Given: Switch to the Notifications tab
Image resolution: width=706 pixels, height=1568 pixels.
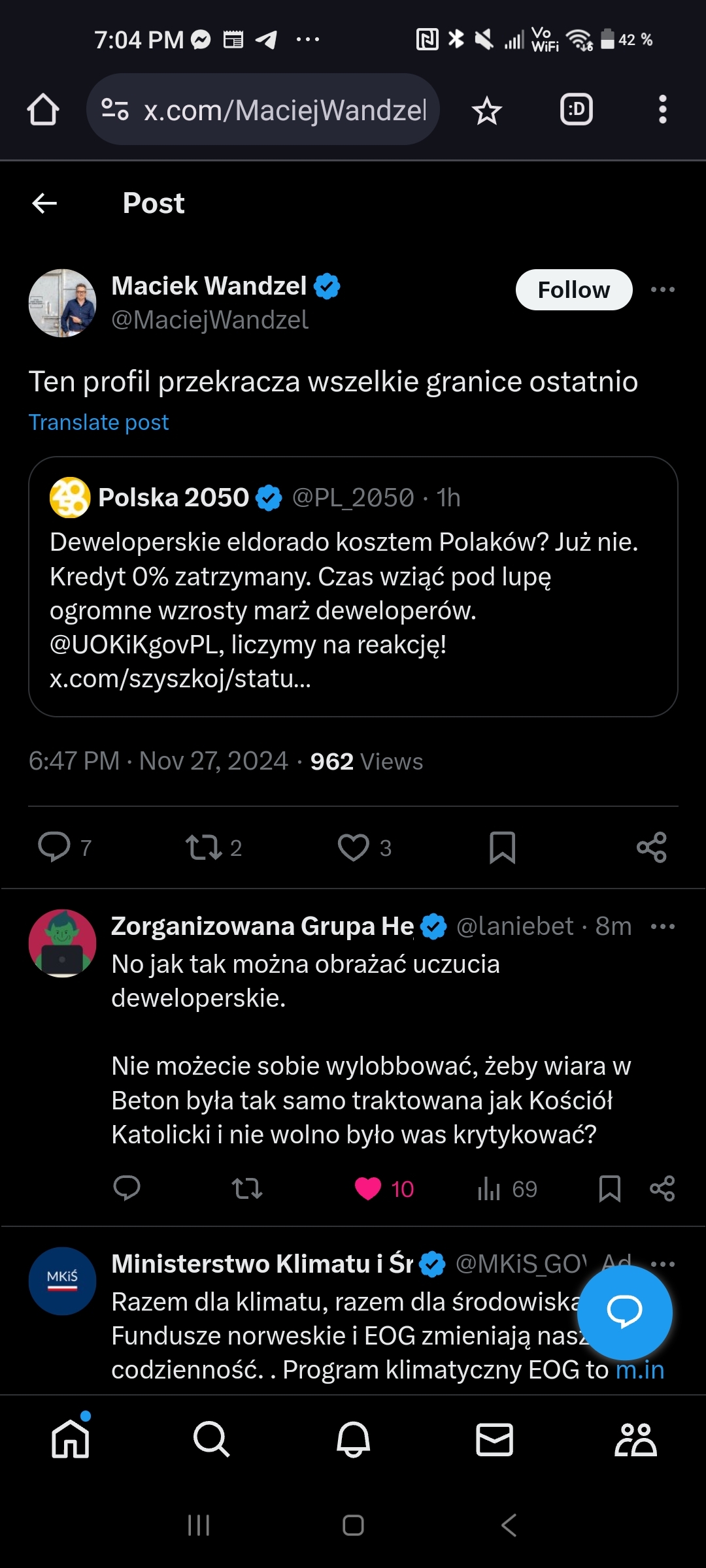Looking at the screenshot, I should (x=353, y=1439).
